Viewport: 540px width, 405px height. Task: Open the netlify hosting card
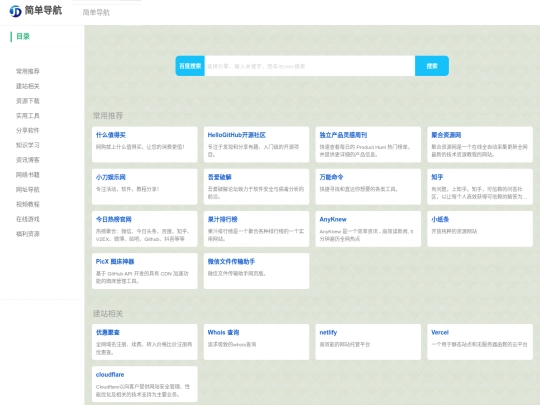click(x=368, y=342)
